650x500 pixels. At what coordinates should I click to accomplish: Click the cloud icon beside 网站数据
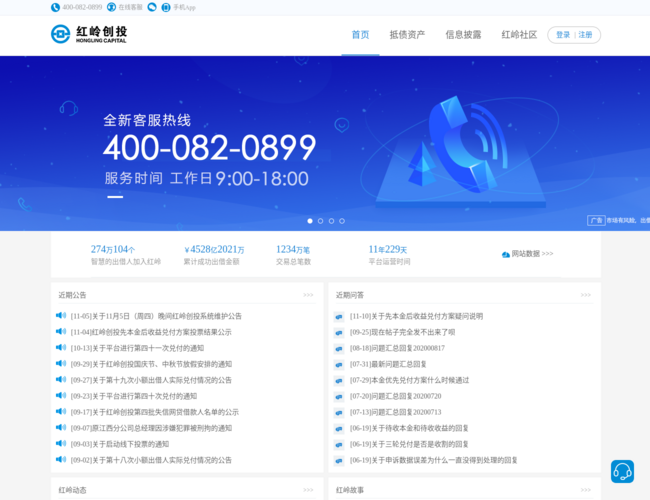point(506,254)
